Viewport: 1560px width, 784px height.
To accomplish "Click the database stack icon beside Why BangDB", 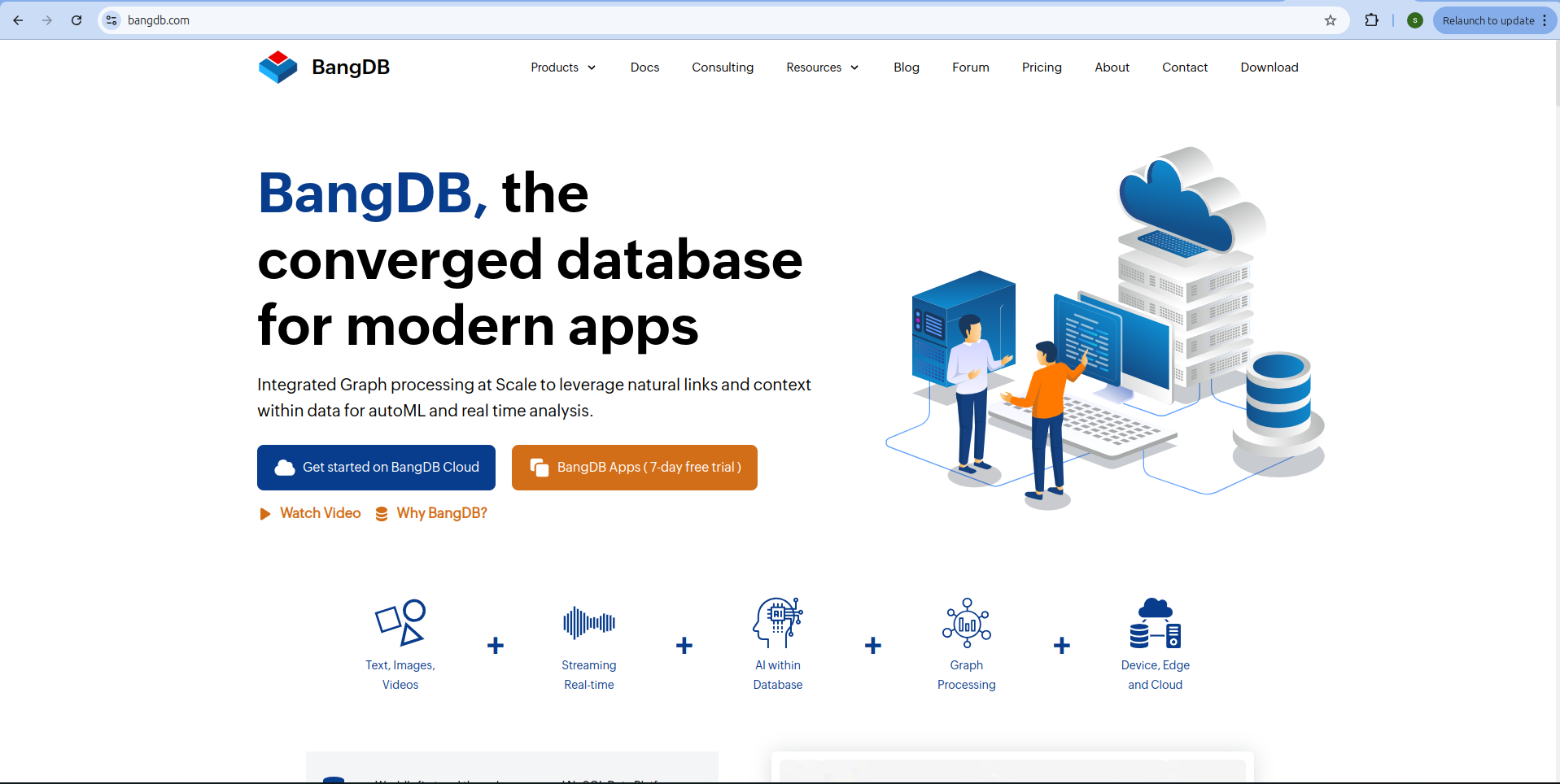I will point(382,514).
